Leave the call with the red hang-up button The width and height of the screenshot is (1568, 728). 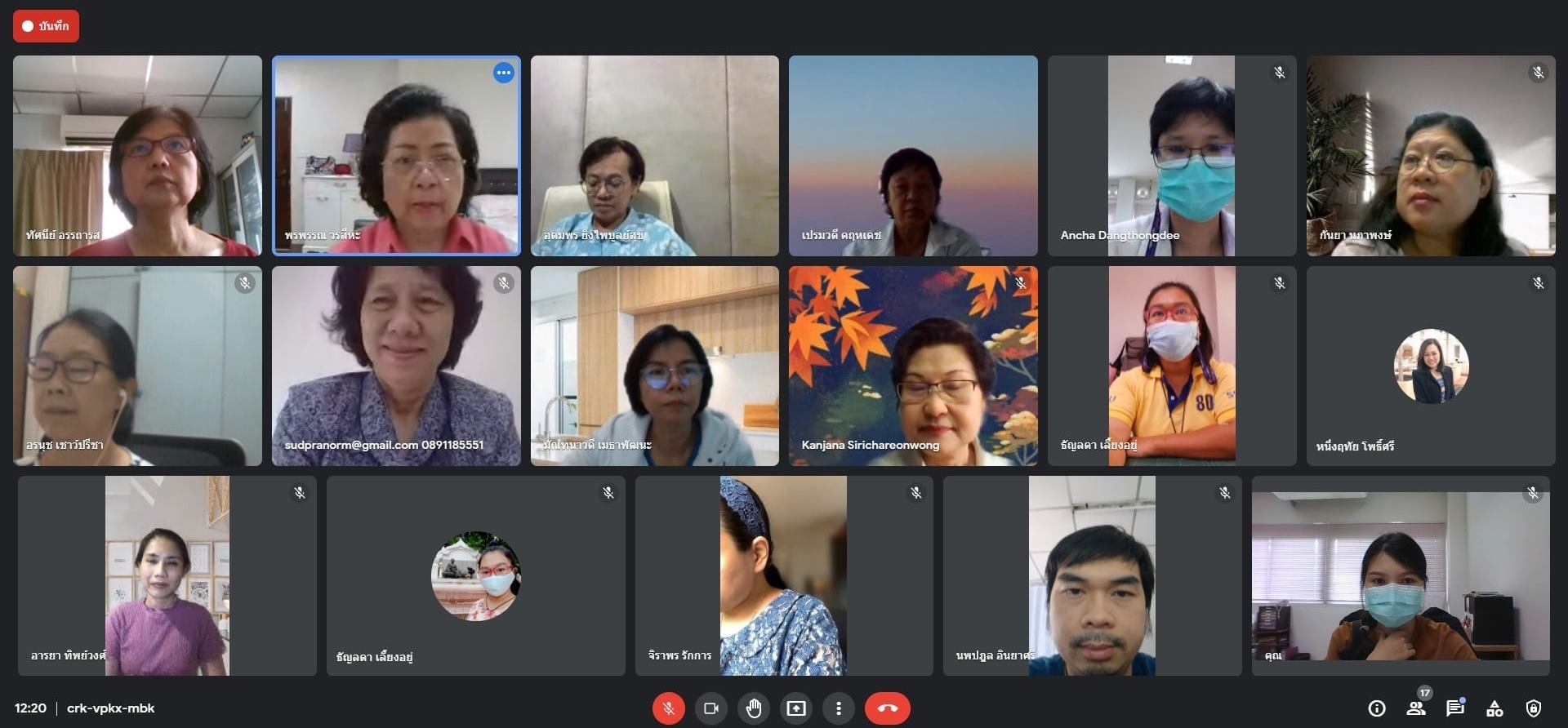pos(888,708)
